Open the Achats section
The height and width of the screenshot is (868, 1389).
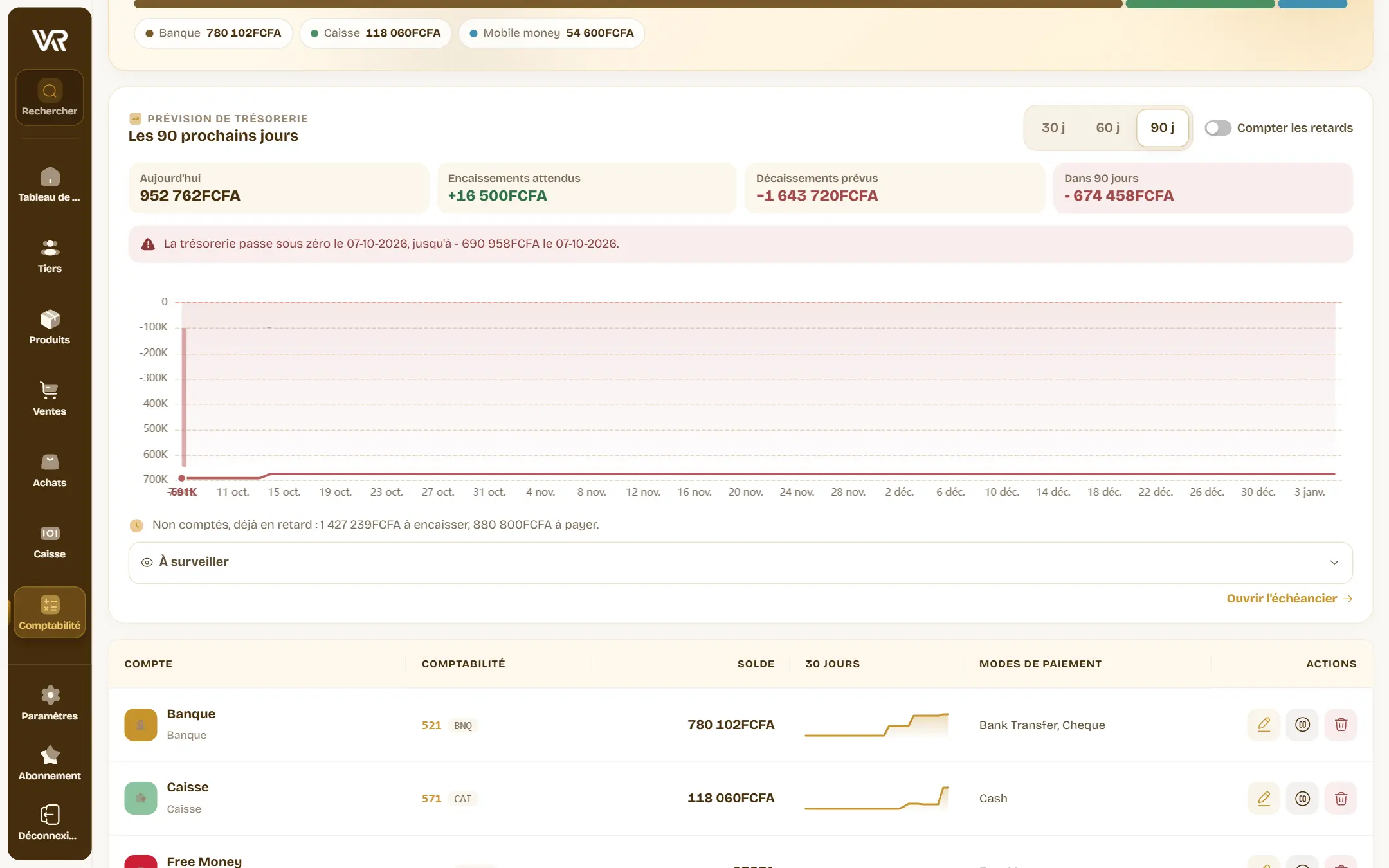tap(50, 471)
